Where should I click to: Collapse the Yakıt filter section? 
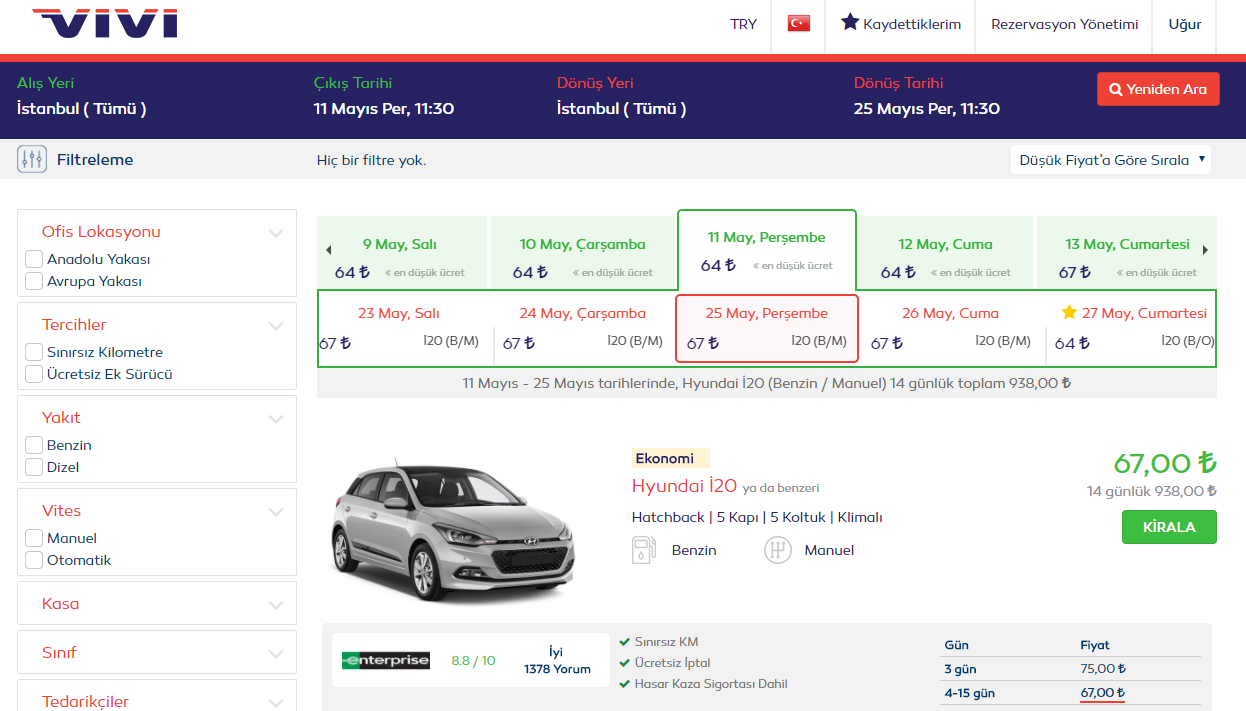tap(276, 419)
